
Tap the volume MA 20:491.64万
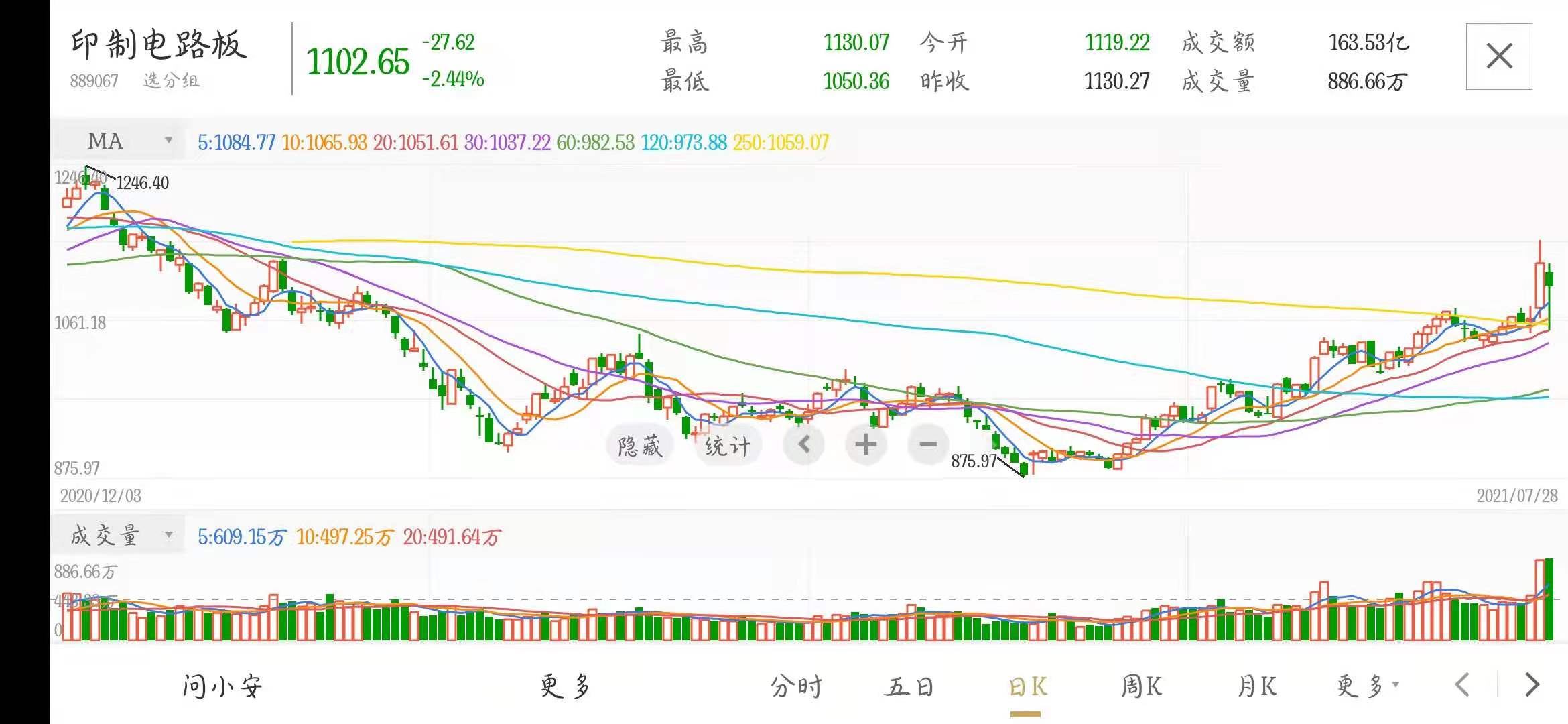point(452,537)
